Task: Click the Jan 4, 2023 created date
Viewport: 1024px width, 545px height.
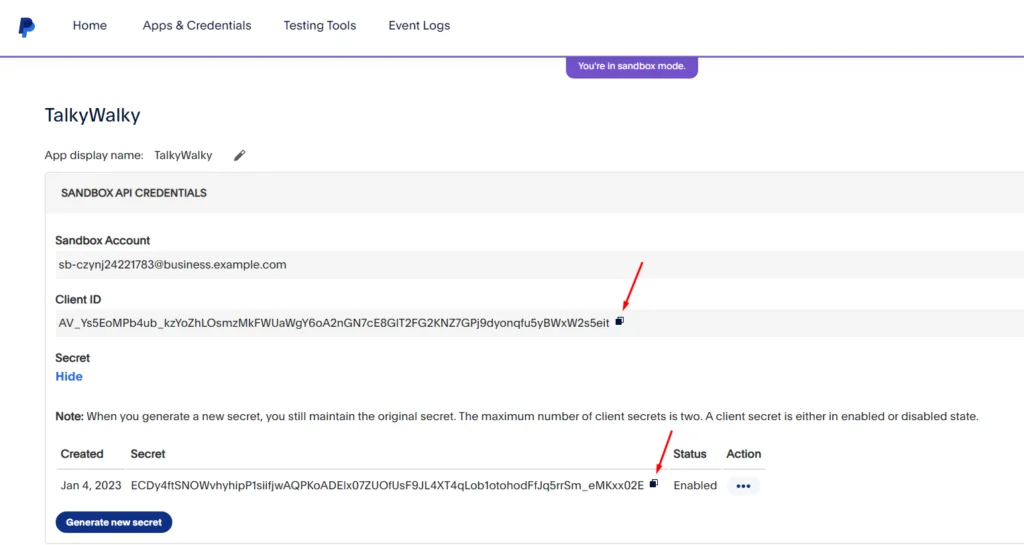Action: [91, 486]
